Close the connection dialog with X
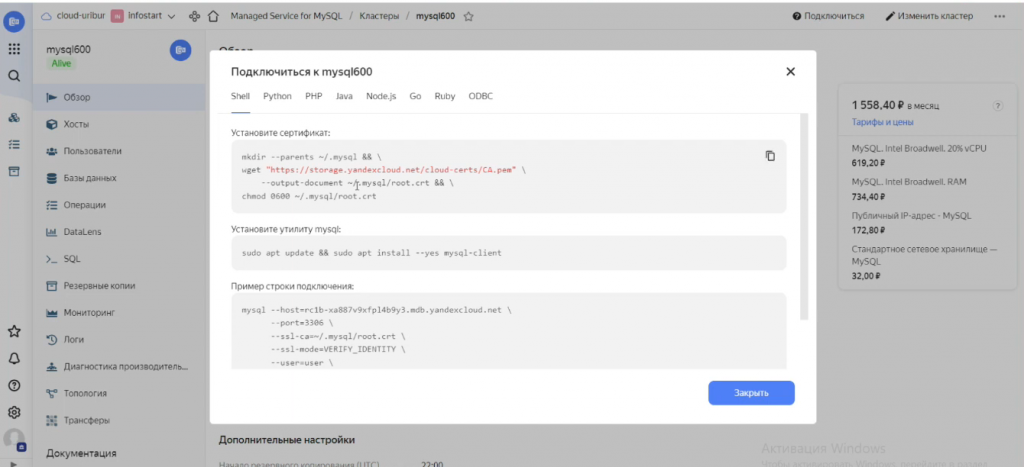Viewport: 1024px width, 467px height. [790, 72]
